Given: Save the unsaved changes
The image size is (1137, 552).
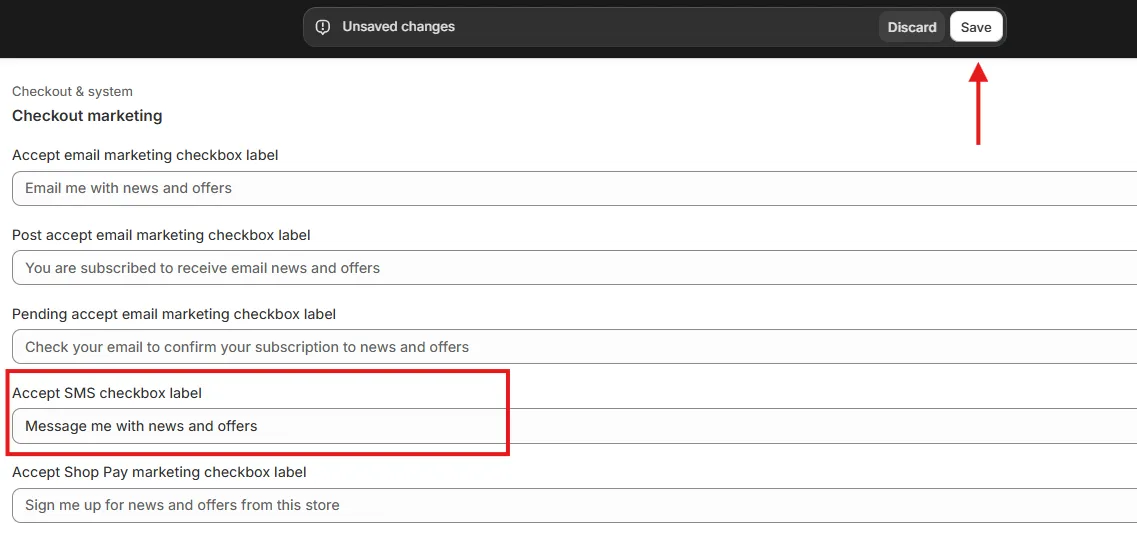Looking at the screenshot, I should point(976,28).
